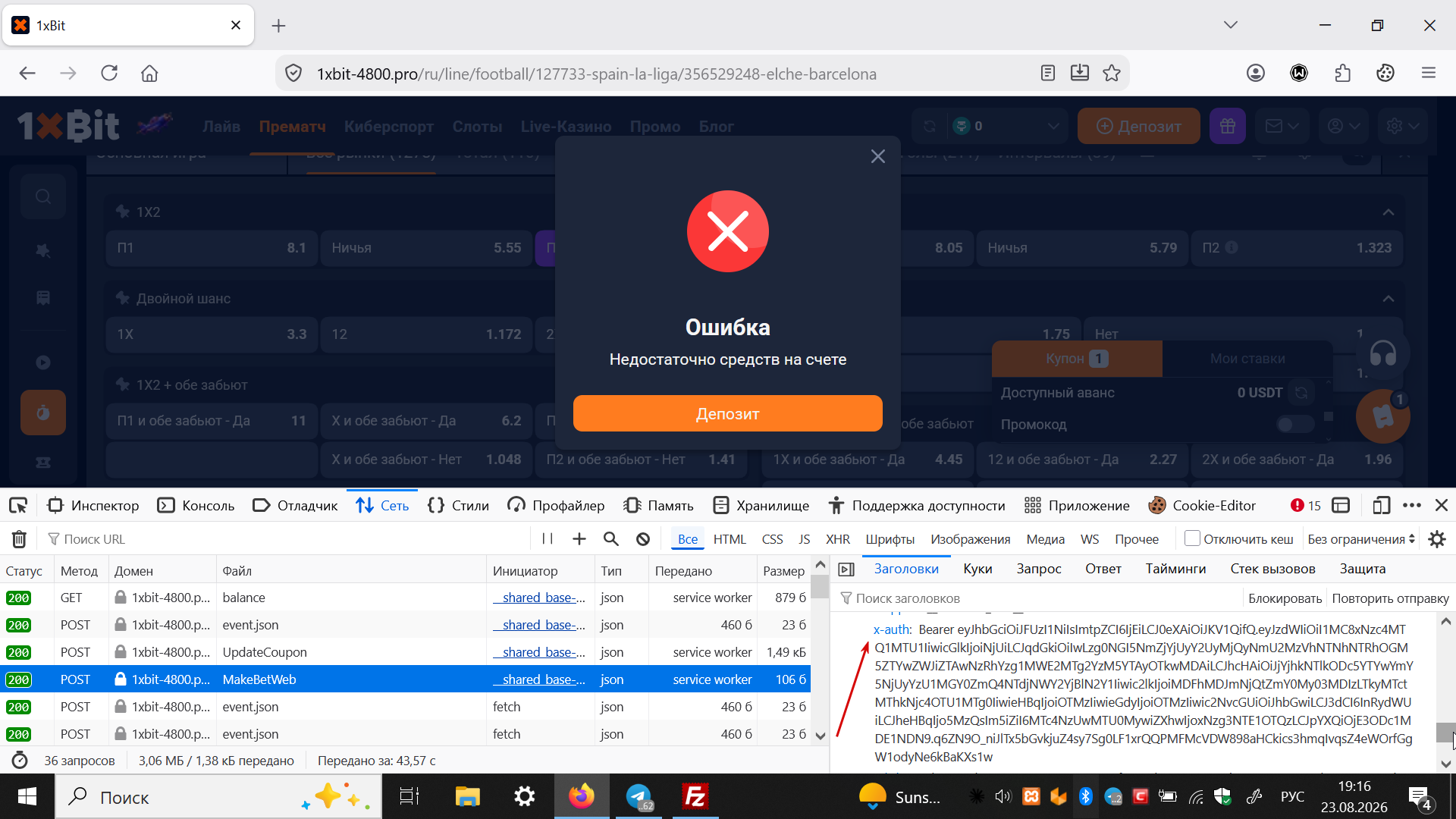Open the site tracking protection shield
This screenshot has height=819, width=1456.
click(x=293, y=73)
